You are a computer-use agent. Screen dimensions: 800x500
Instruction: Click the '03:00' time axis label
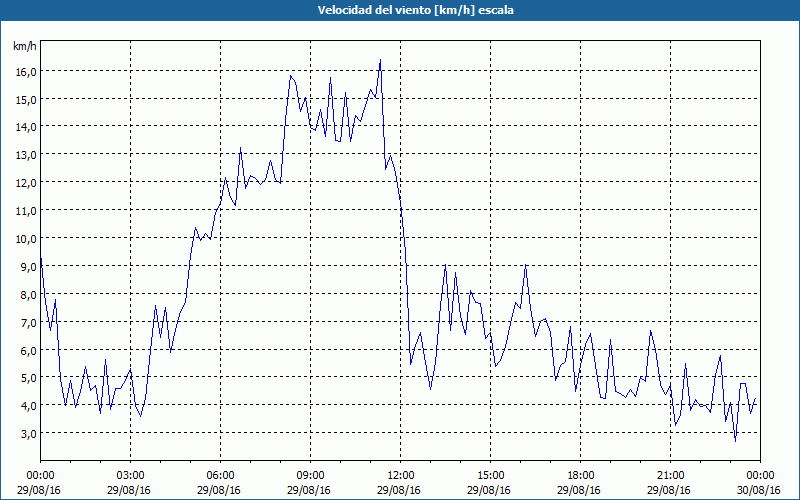click(131, 476)
